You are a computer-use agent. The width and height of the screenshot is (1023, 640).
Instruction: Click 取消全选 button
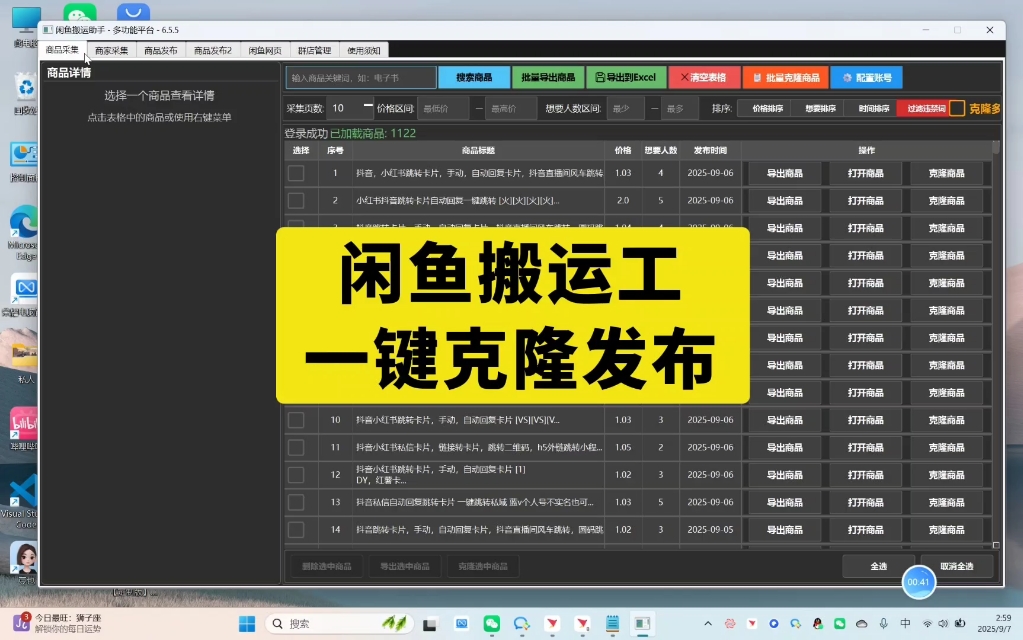956,566
